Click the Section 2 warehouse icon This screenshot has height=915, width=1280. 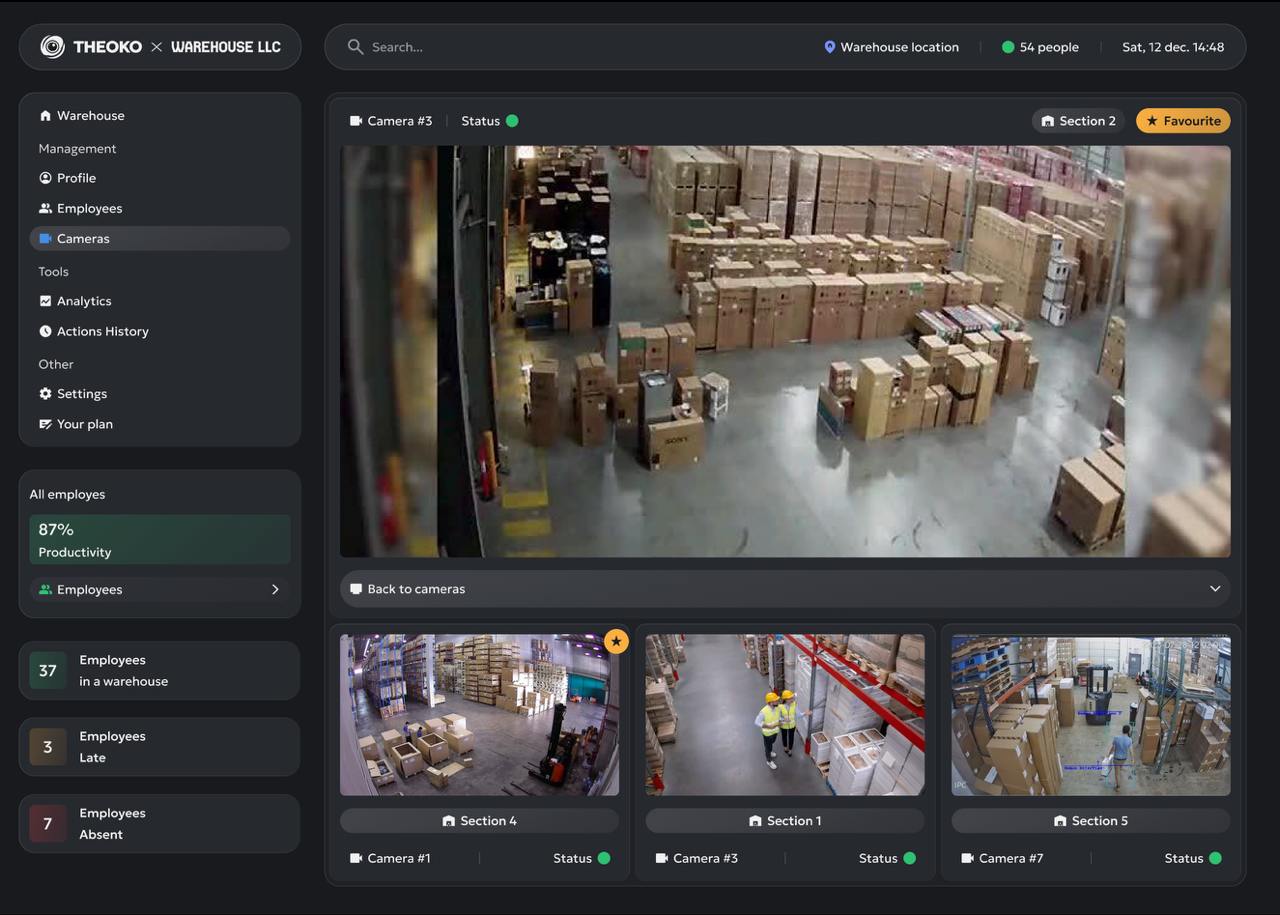coord(1047,121)
